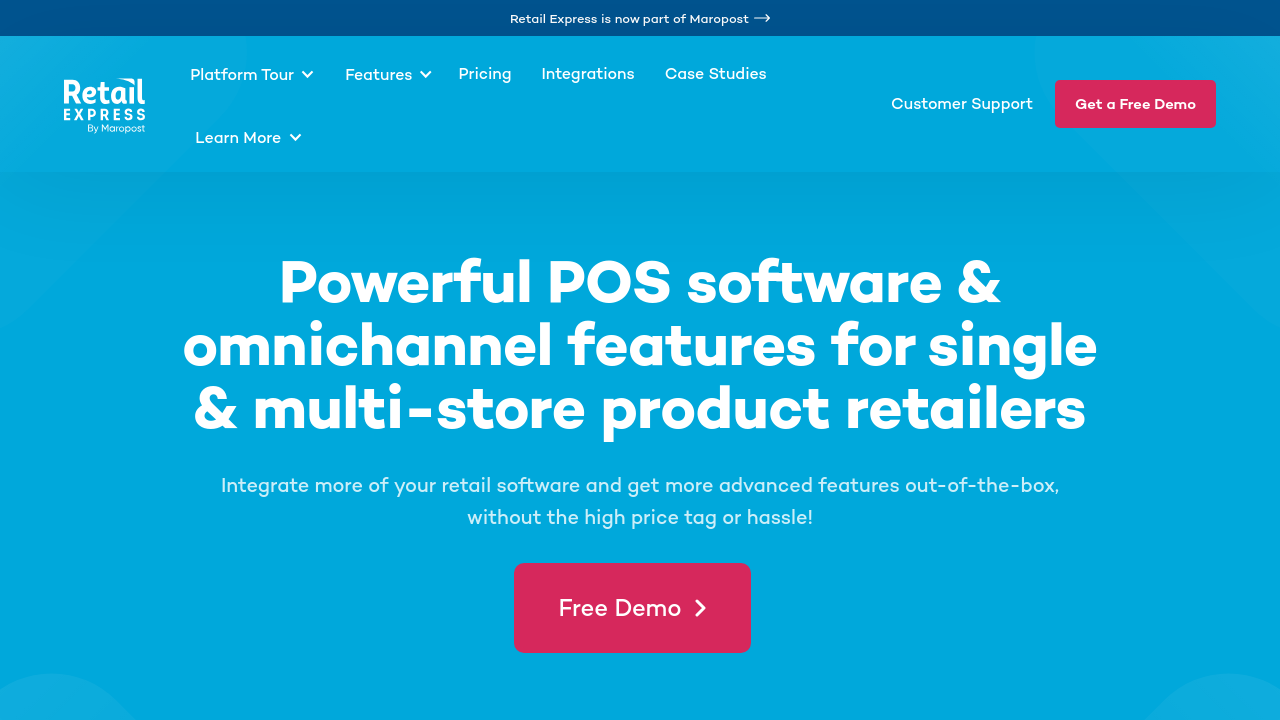1280x720 pixels.
Task: Follow the 'now part of Maropost' announcement
Action: (x=629, y=18)
